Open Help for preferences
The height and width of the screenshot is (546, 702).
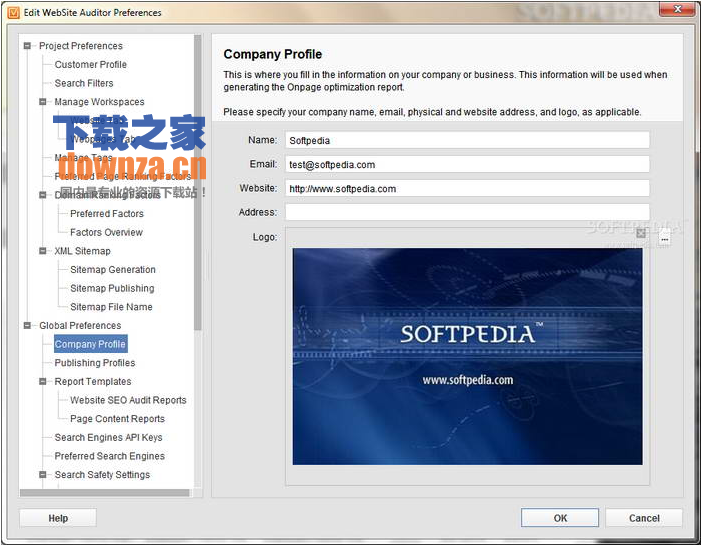tap(58, 518)
